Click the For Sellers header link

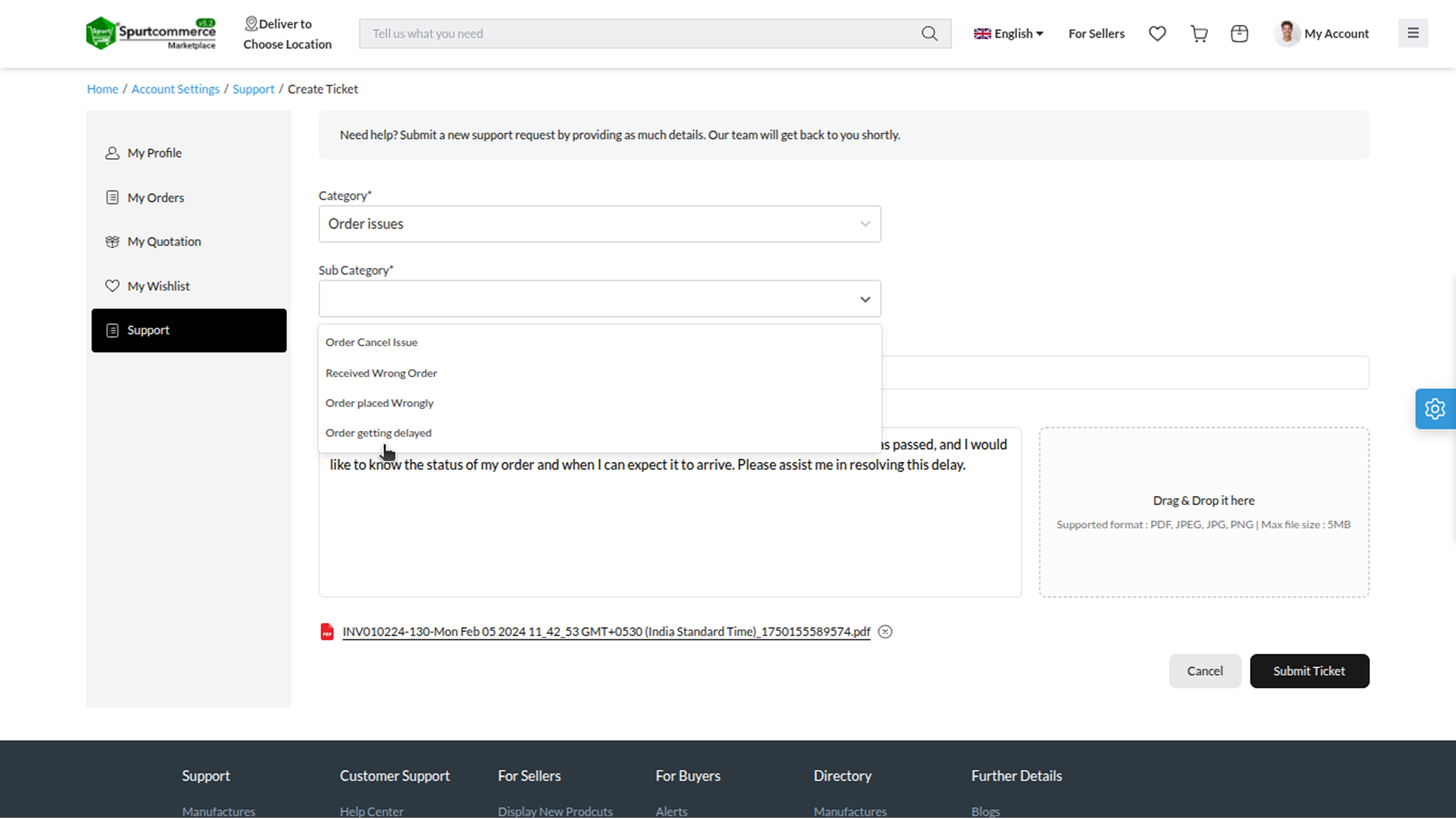click(1096, 33)
